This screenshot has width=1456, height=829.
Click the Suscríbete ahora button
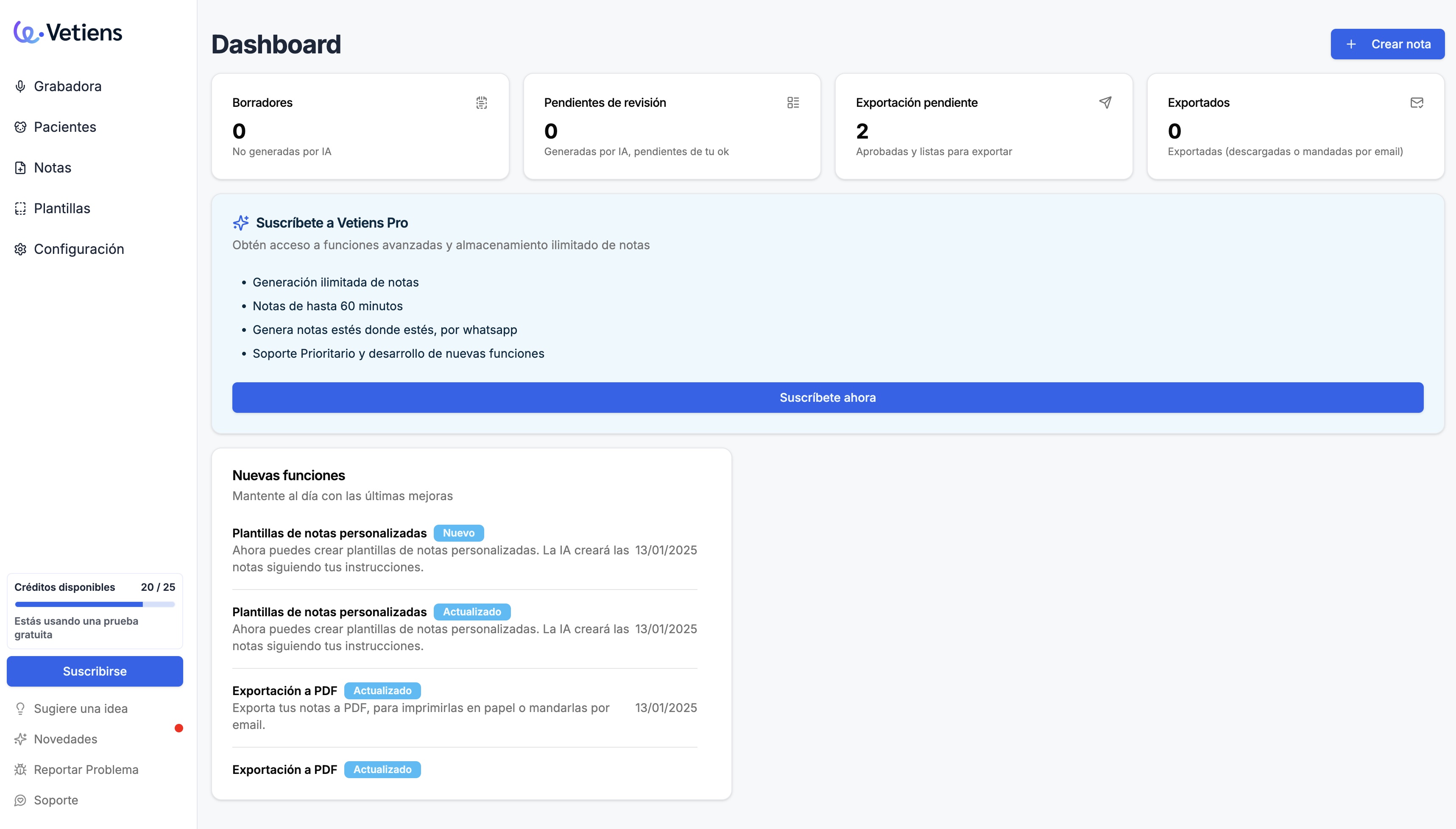(x=827, y=398)
